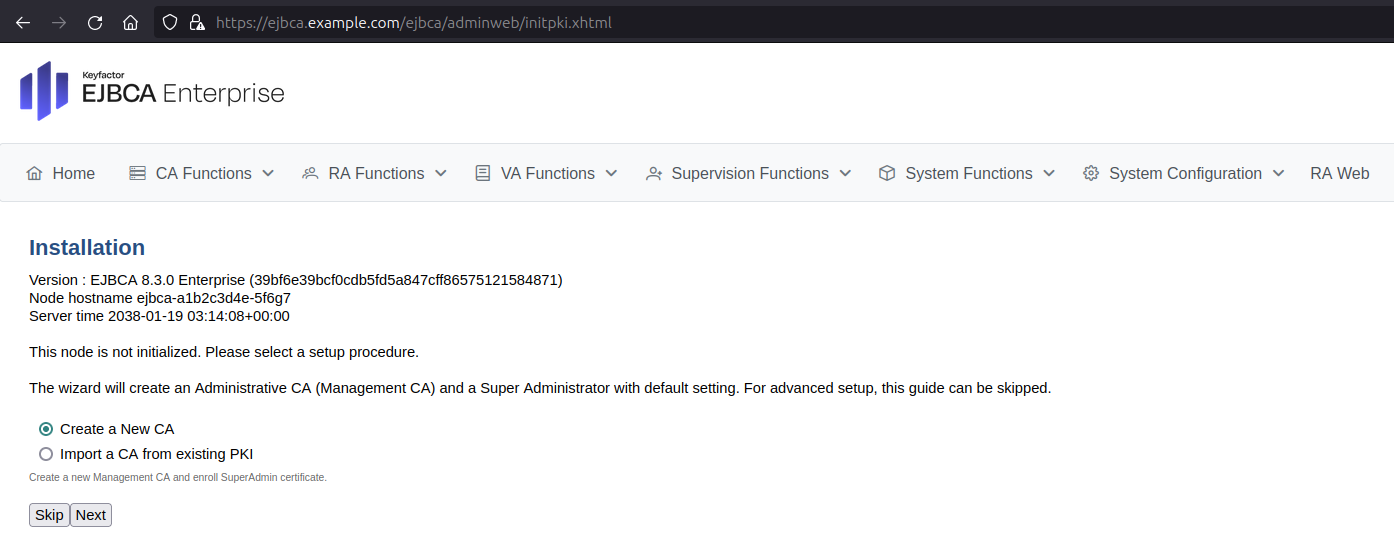
Task: Click the RA Functions people icon
Action: (310, 174)
